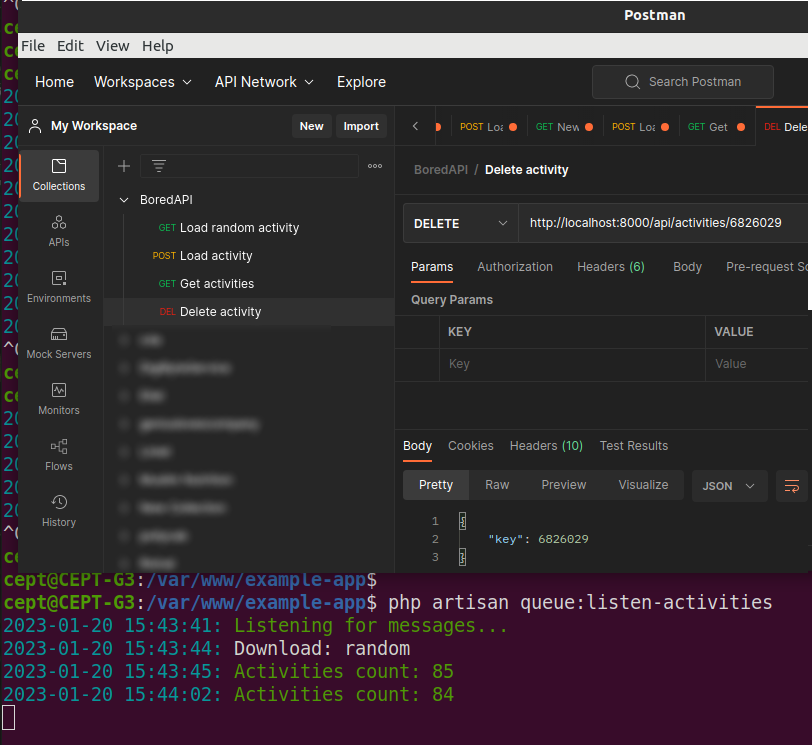Open the View menu
The width and height of the screenshot is (812, 745).
click(x=112, y=45)
